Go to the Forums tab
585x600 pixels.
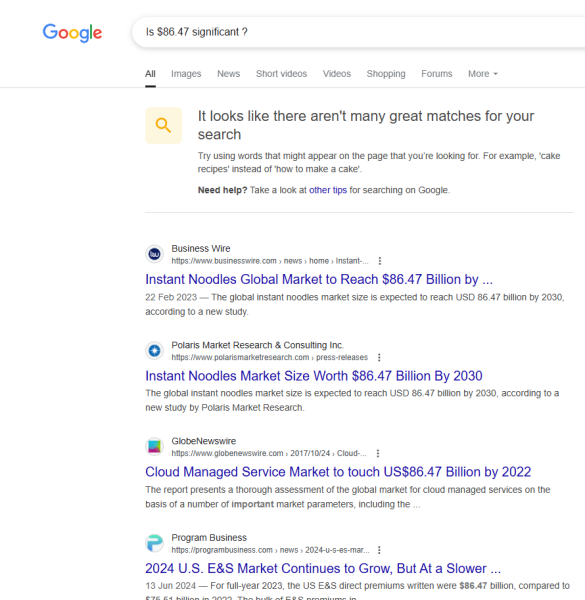coord(437,74)
